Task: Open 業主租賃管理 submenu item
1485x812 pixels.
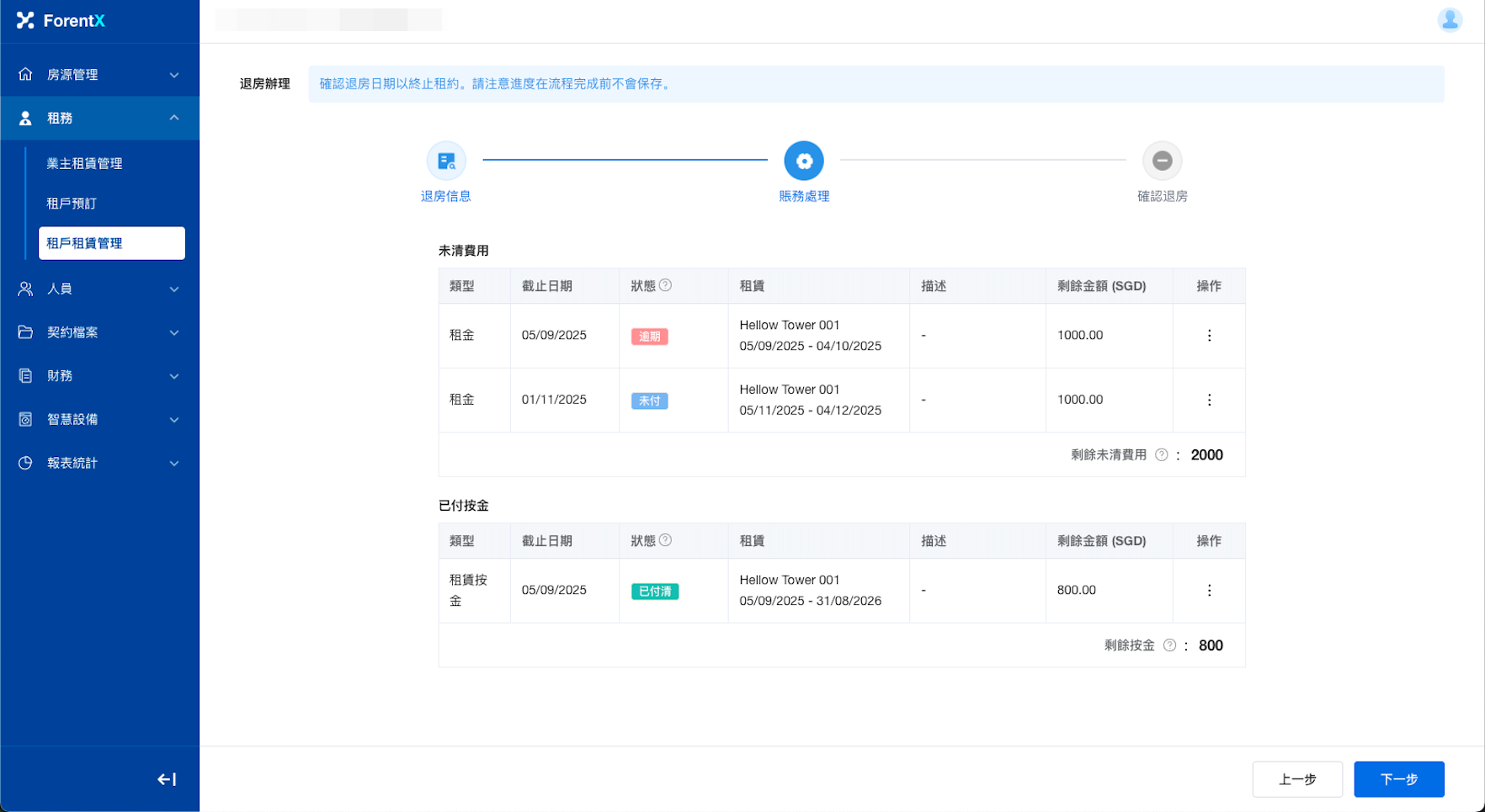Action: click(85, 164)
